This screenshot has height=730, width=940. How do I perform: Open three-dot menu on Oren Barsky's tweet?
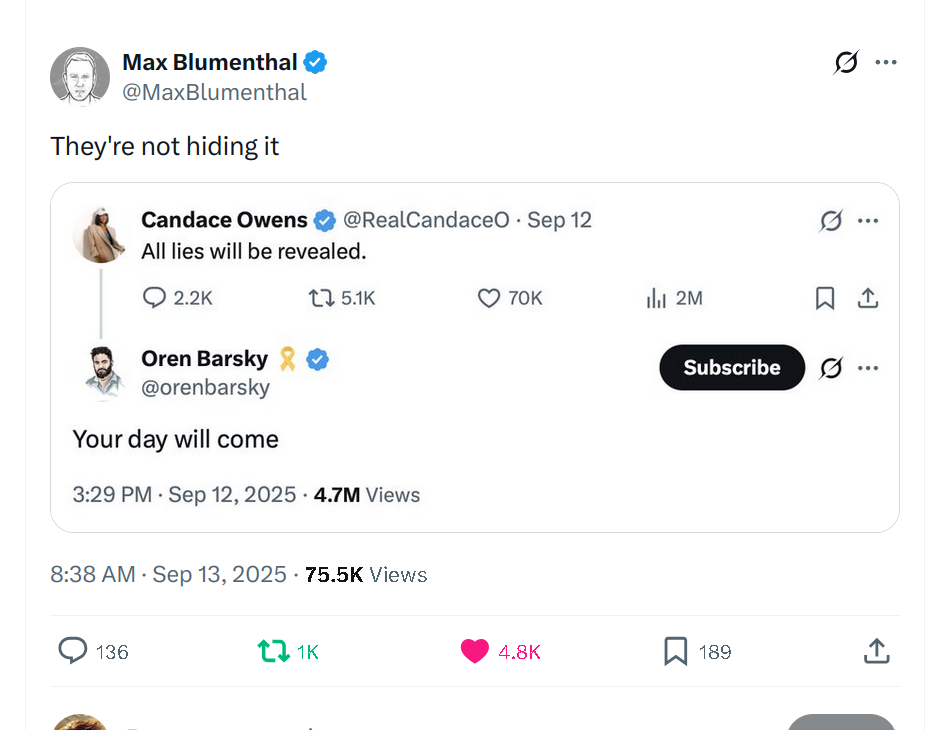click(x=868, y=368)
